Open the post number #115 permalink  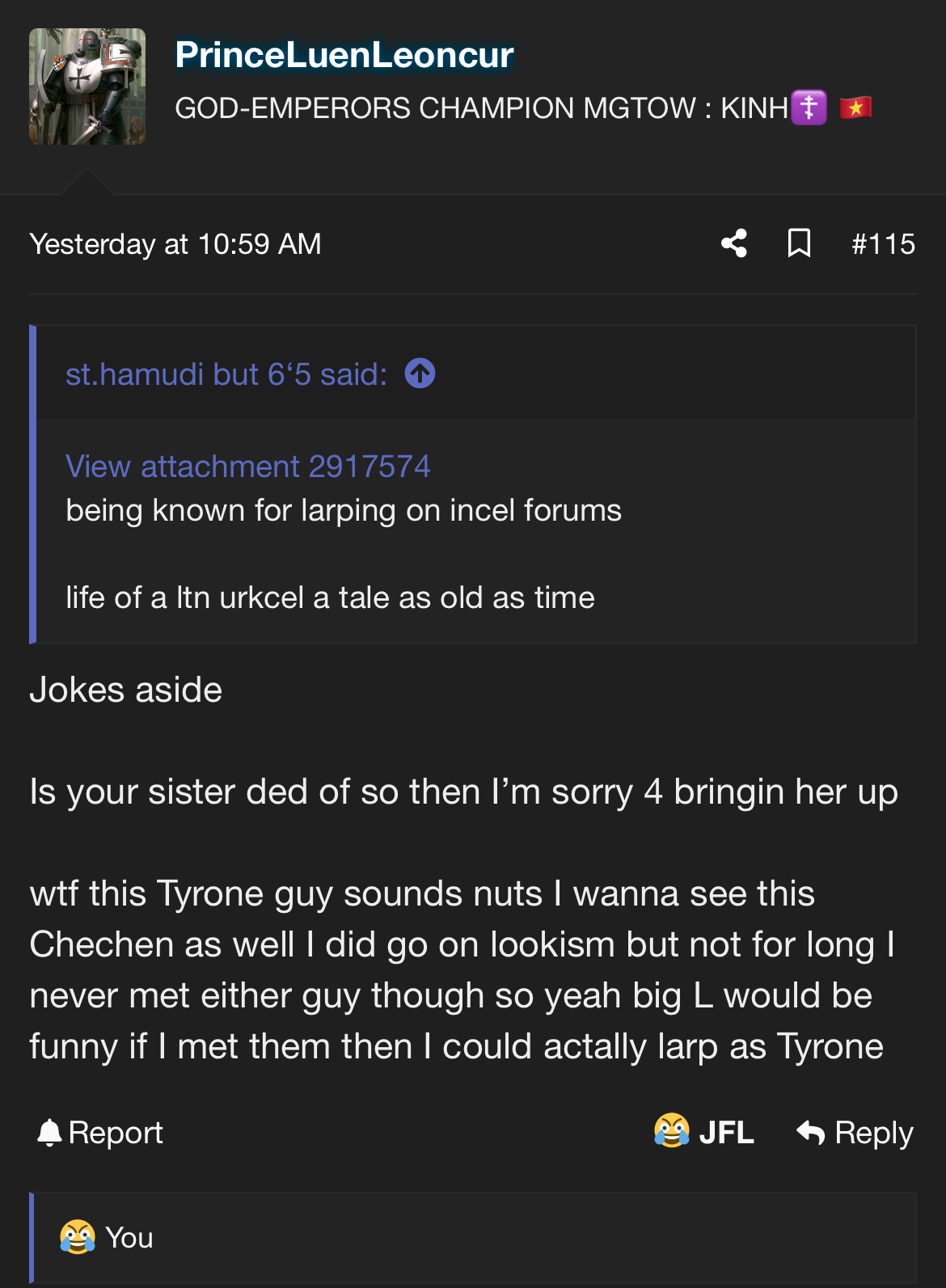point(883,244)
